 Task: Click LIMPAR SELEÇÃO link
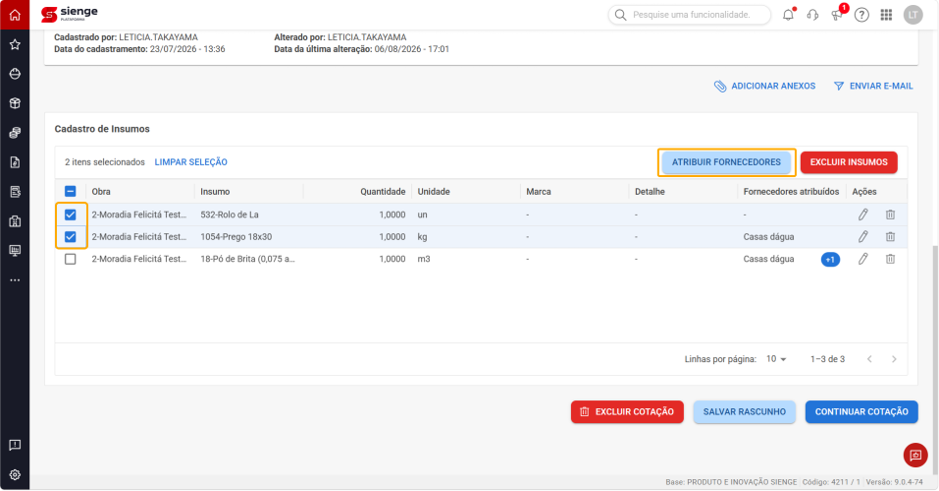191,162
